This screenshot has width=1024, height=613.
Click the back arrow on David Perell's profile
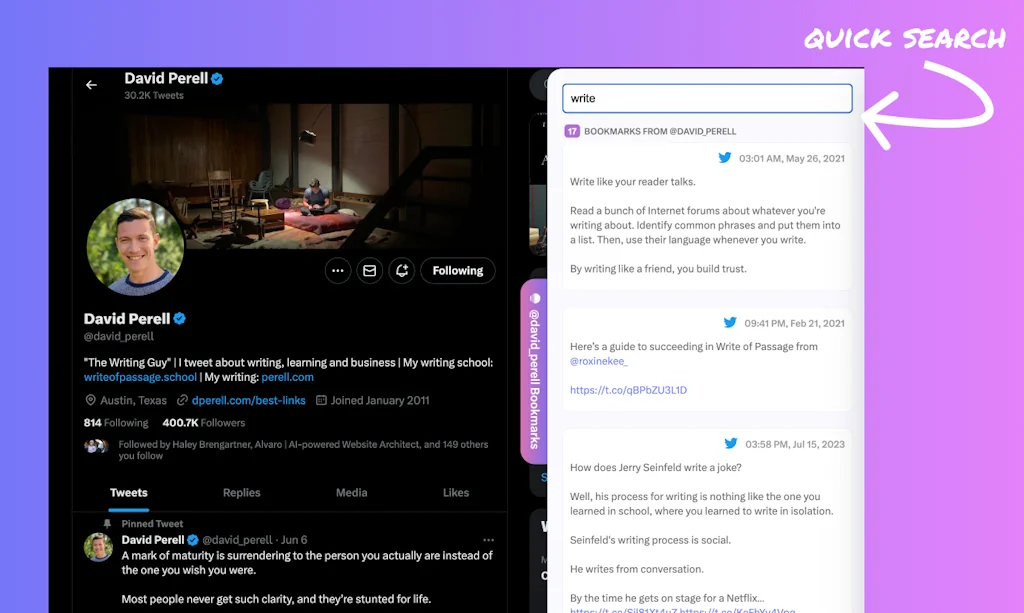[91, 85]
